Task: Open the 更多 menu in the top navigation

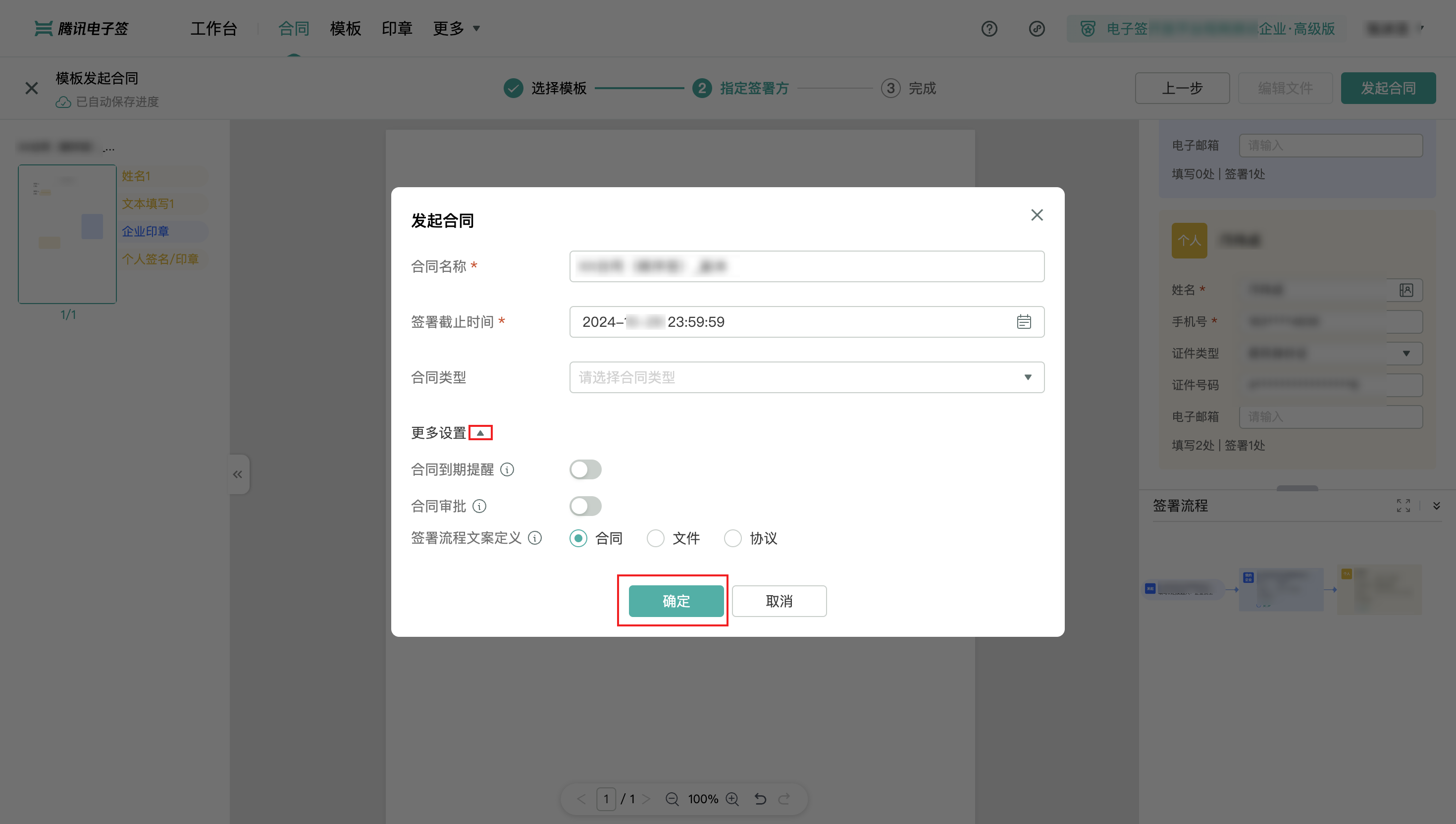Action: click(x=456, y=28)
